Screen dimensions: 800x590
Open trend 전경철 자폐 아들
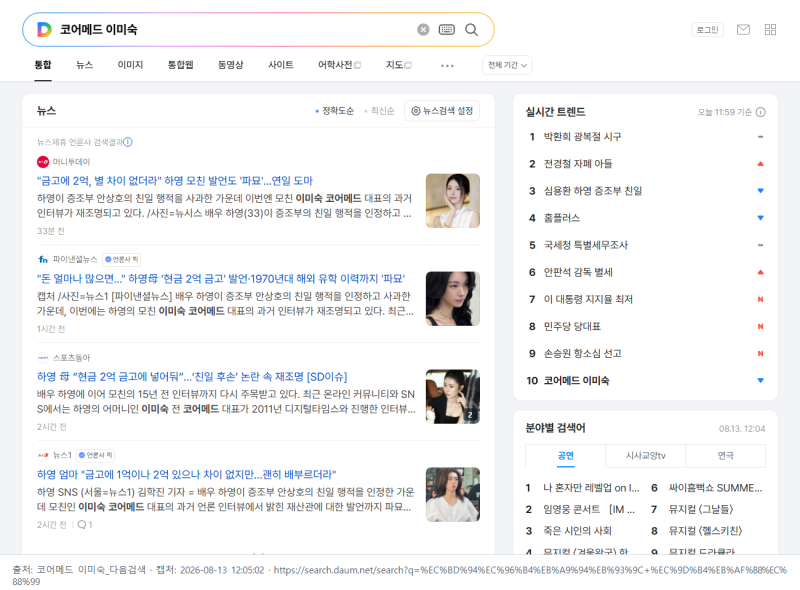click(x=578, y=164)
